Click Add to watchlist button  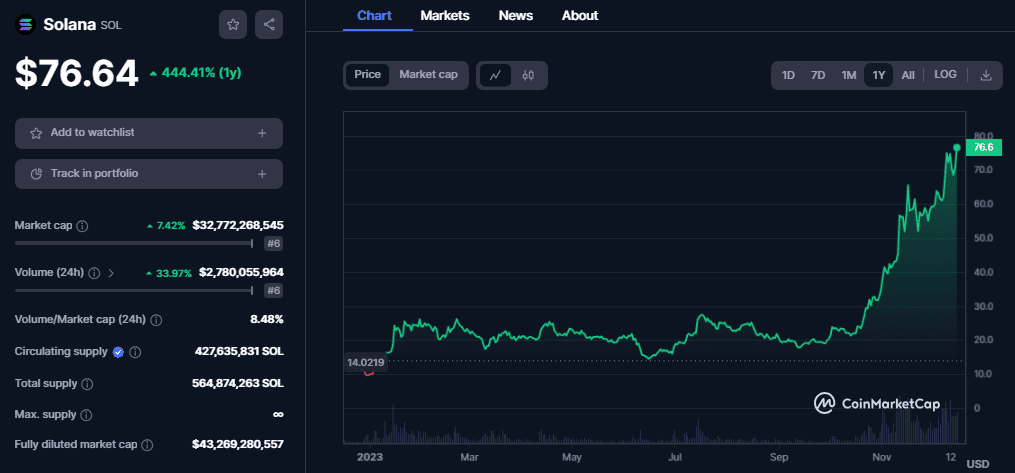click(149, 133)
